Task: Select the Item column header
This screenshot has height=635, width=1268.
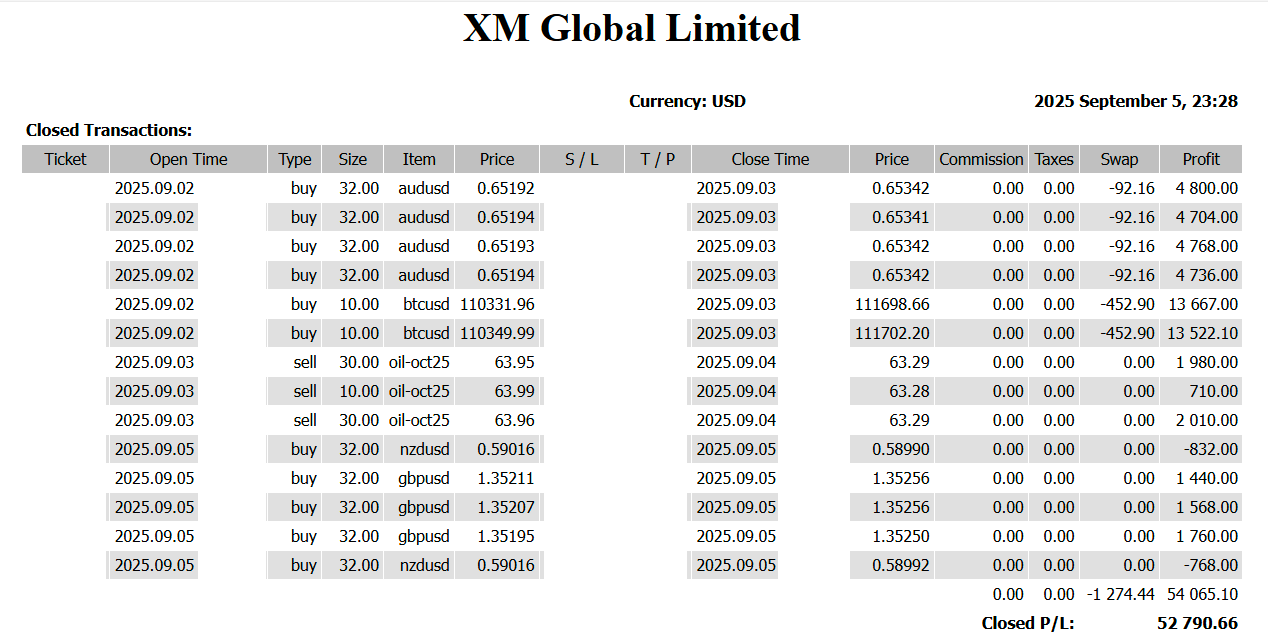Action: pyautogui.click(x=419, y=159)
